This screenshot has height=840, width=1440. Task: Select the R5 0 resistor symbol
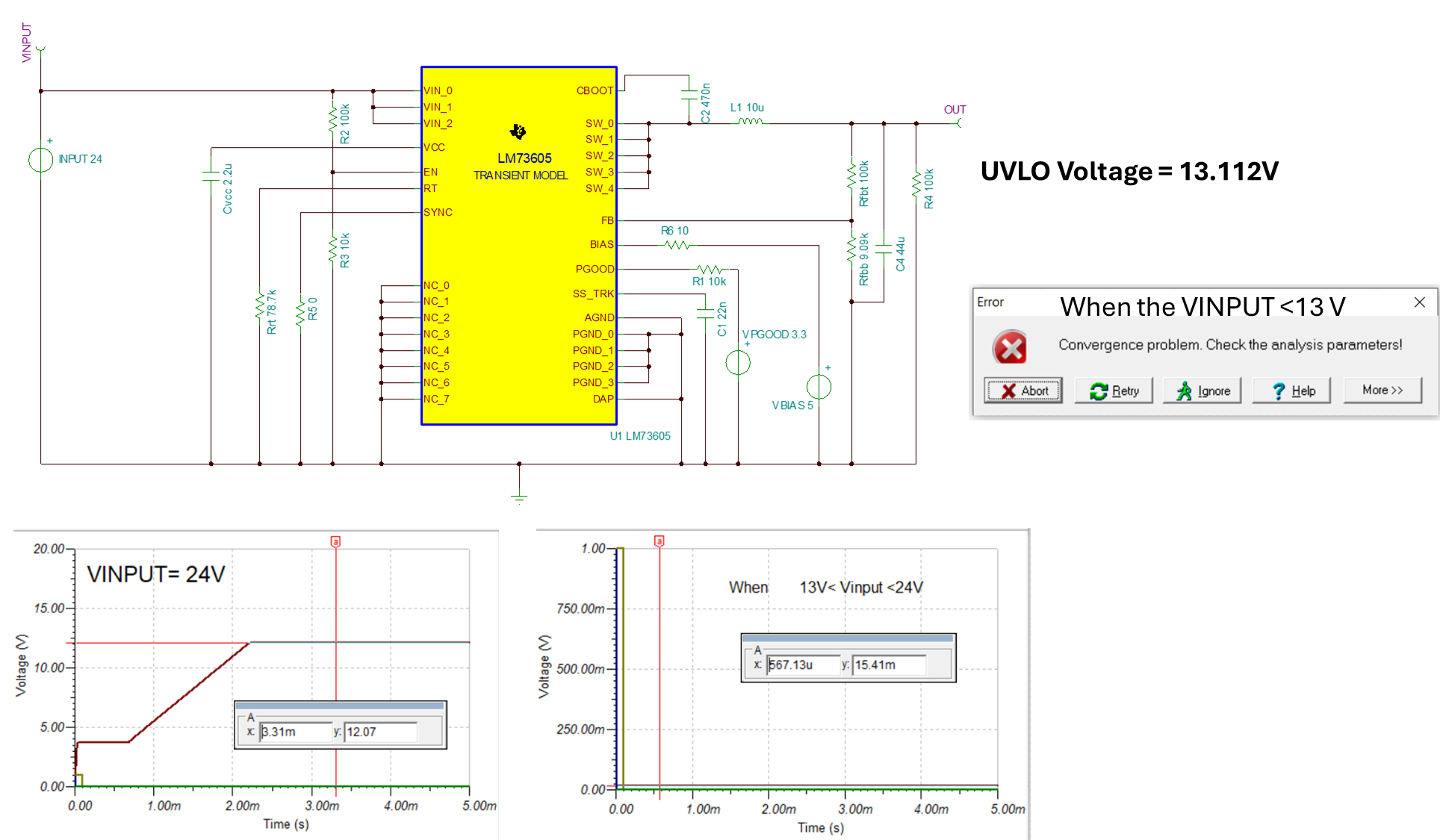pos(300,312)
